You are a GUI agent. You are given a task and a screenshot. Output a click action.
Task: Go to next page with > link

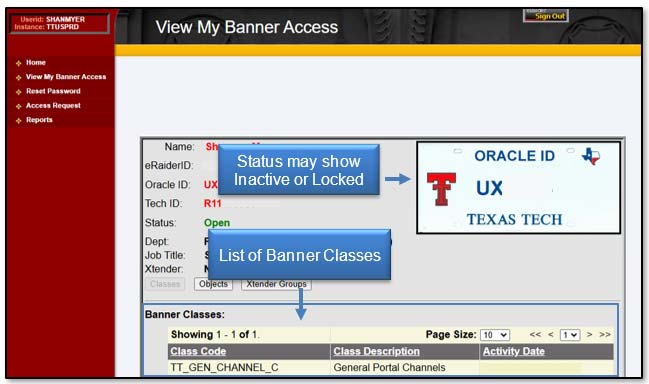[589, 334]
